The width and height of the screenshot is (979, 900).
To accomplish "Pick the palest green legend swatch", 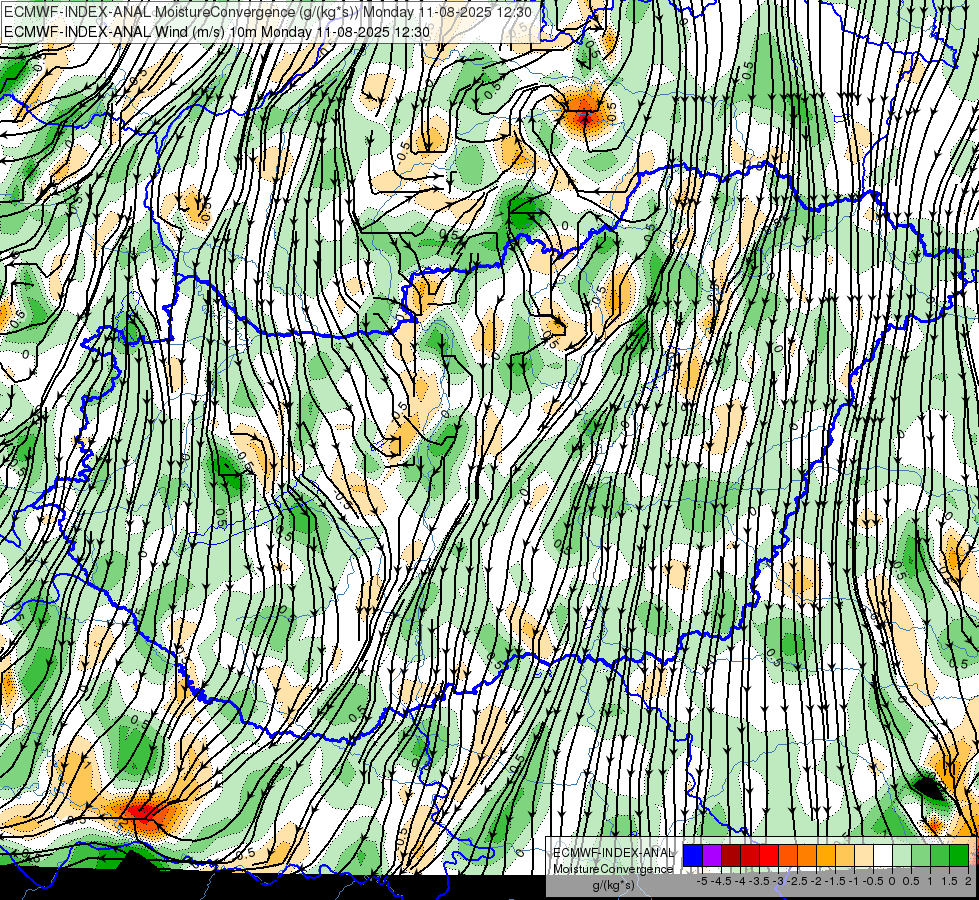I will coord(902,855).
